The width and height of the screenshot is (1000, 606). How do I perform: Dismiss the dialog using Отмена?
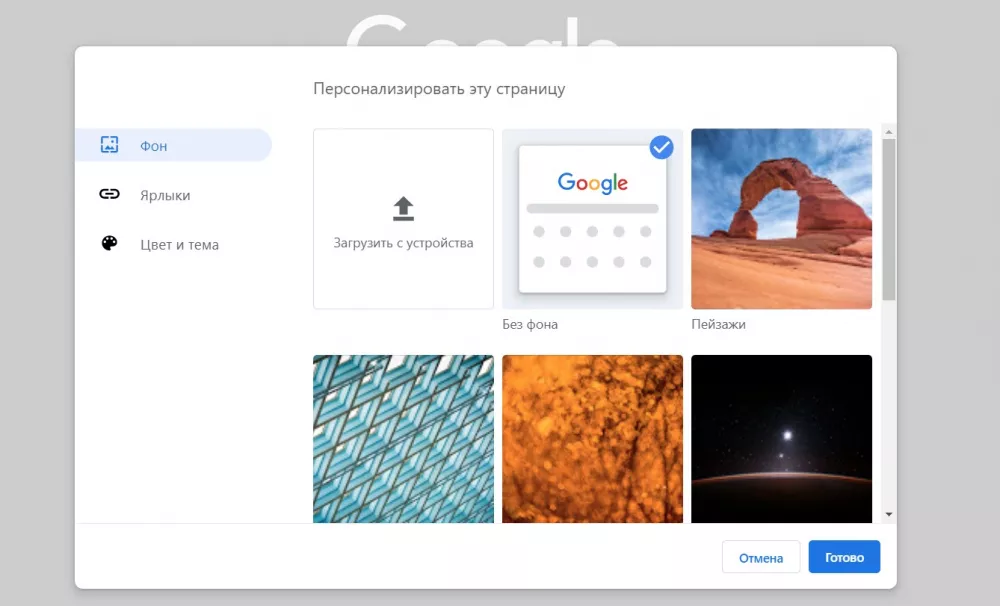(761, 557)
